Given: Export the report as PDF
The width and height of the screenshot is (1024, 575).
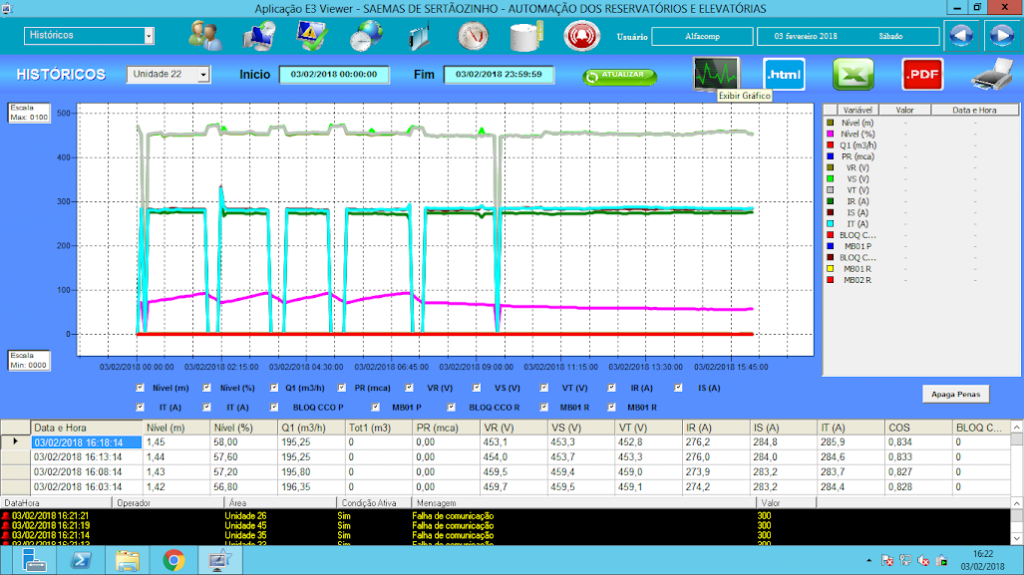Looking at the screenshot, I should (922, 74).
